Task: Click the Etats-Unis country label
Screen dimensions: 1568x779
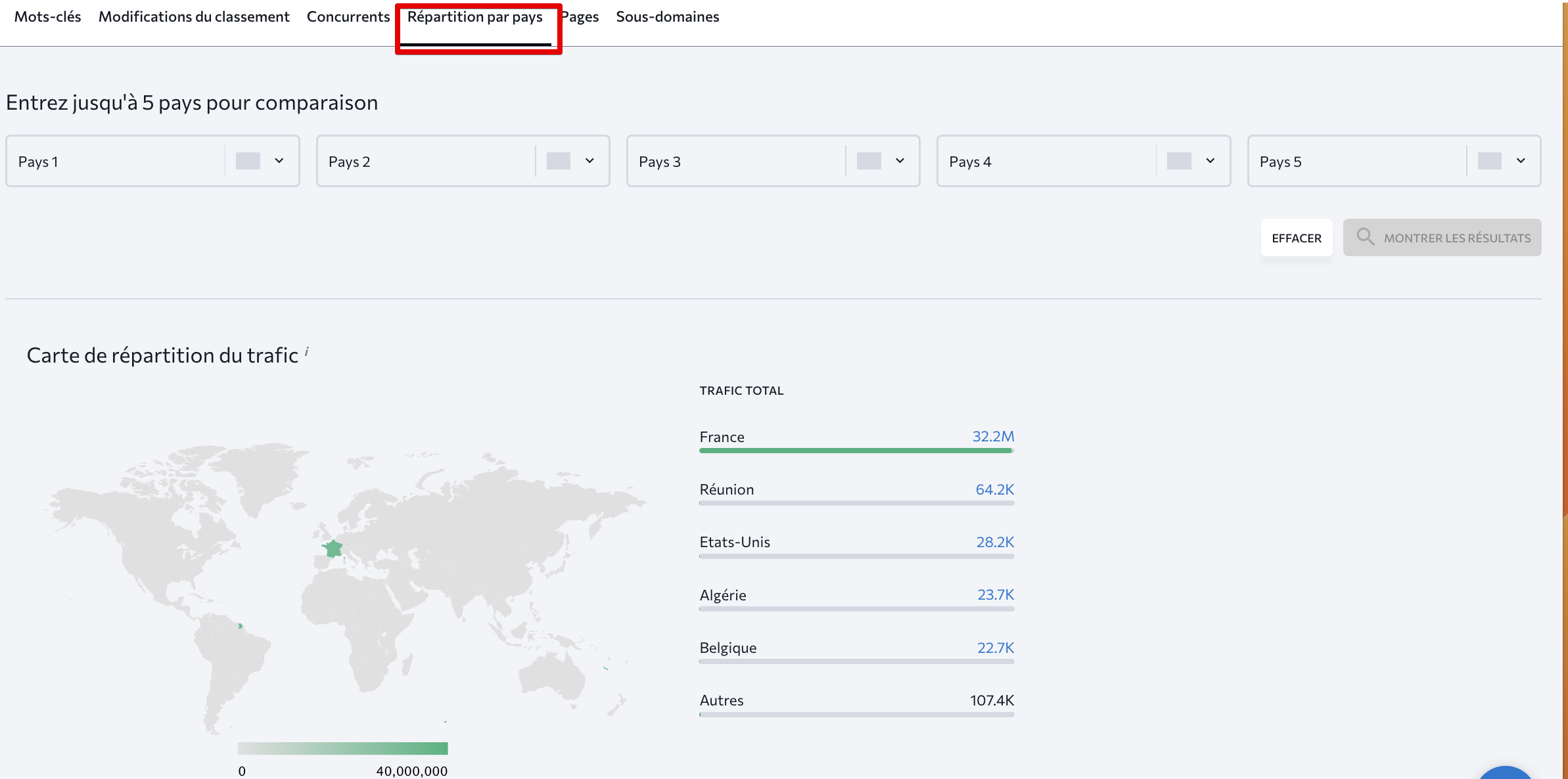Action: (x=735, y=542)
